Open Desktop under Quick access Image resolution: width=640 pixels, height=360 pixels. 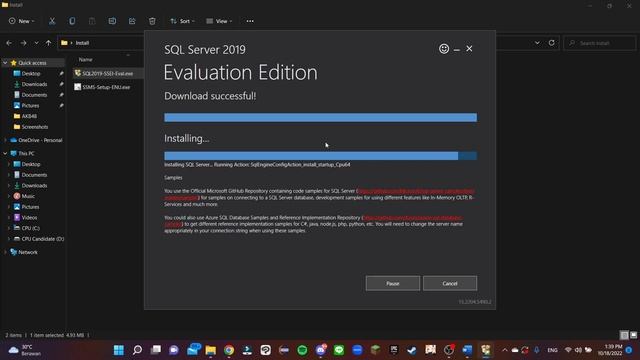click(x=31, y=73)
